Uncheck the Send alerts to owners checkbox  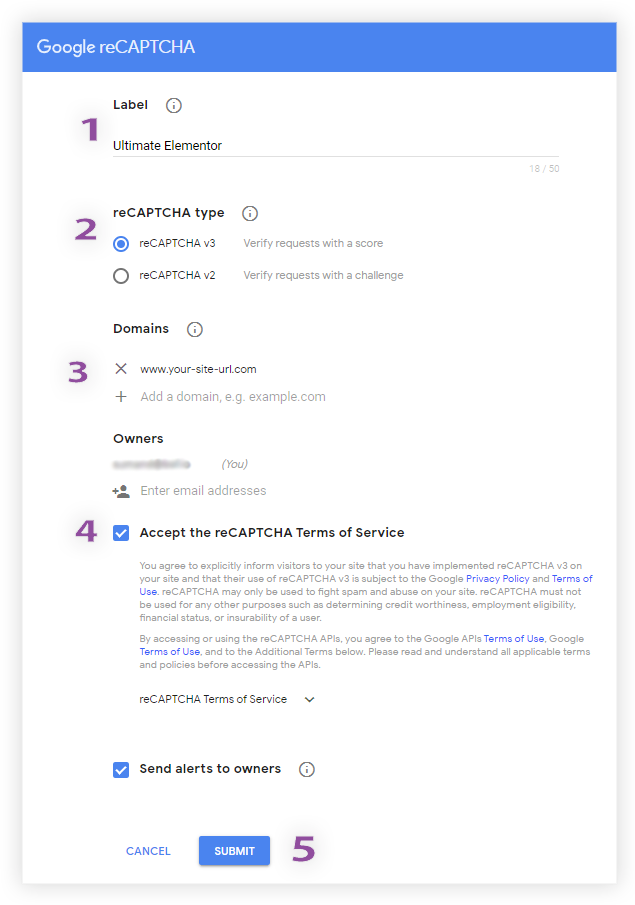121,770
